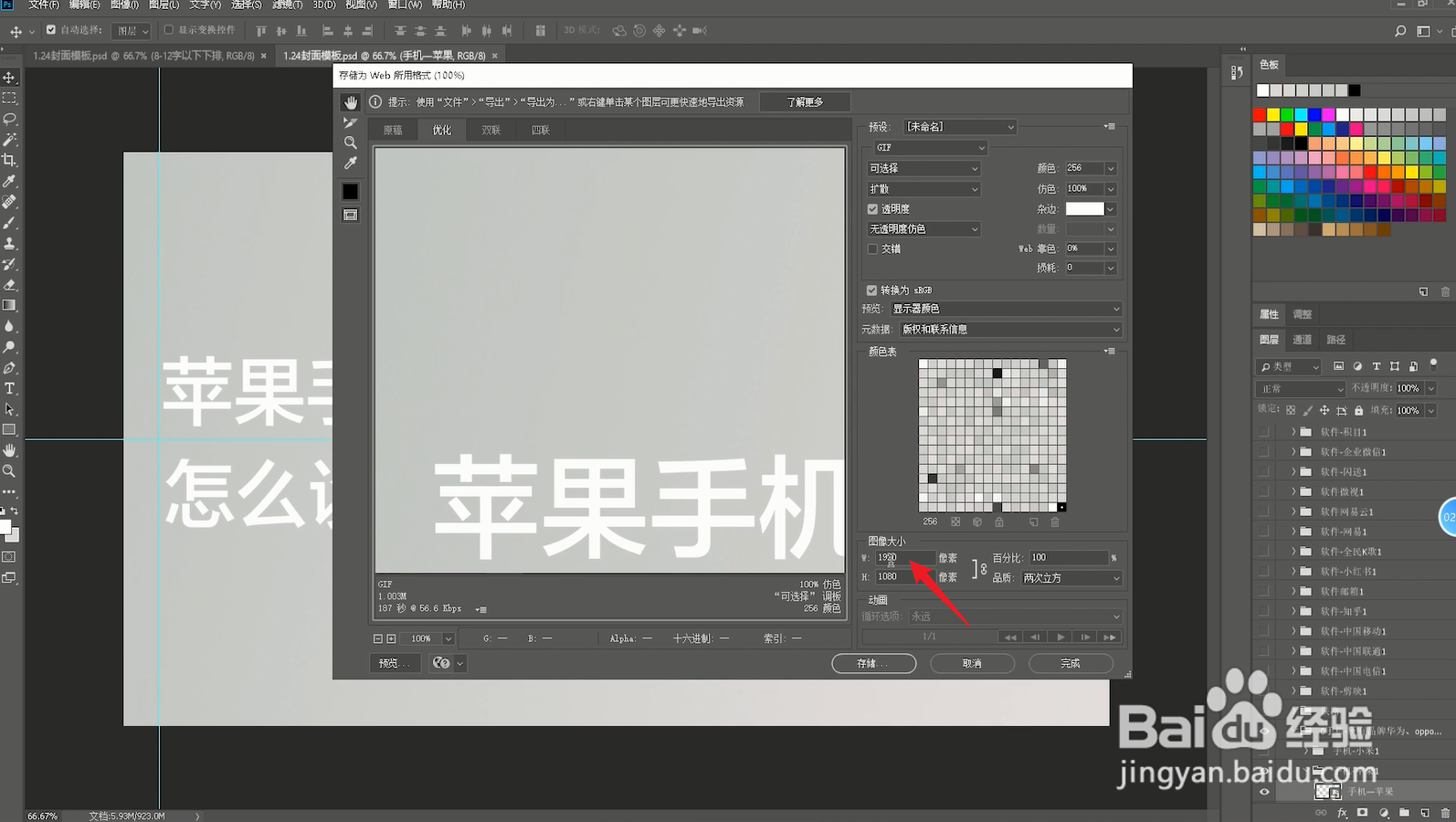The image size is (1456, 822).
Task: Click the black eyedropper color box in dialog
Action: click(351, 191)
